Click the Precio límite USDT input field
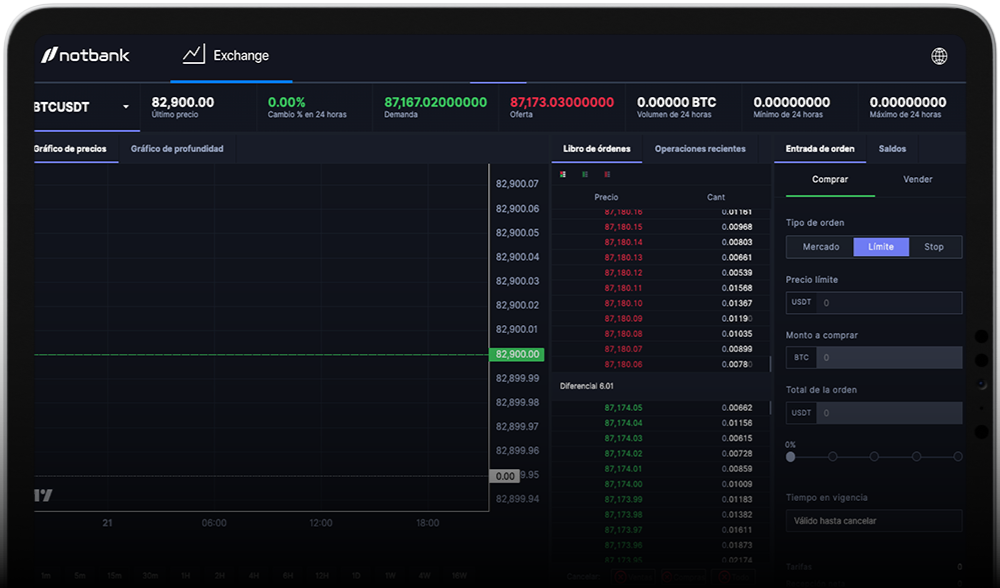Image resolution: width=1000 pixels, height=588 pixels. 890,302
